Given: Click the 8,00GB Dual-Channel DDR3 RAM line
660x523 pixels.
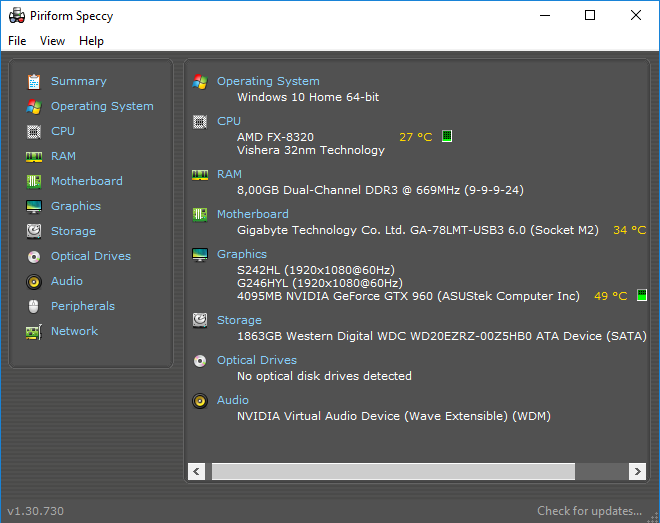Looking at the screenshot, I should click(x=380, y=190).
